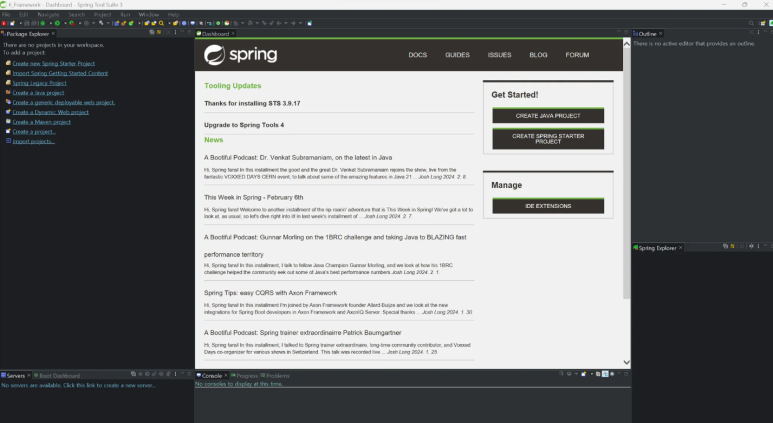
Task: Click the Create a Maven project link
Action: [41, 122]
